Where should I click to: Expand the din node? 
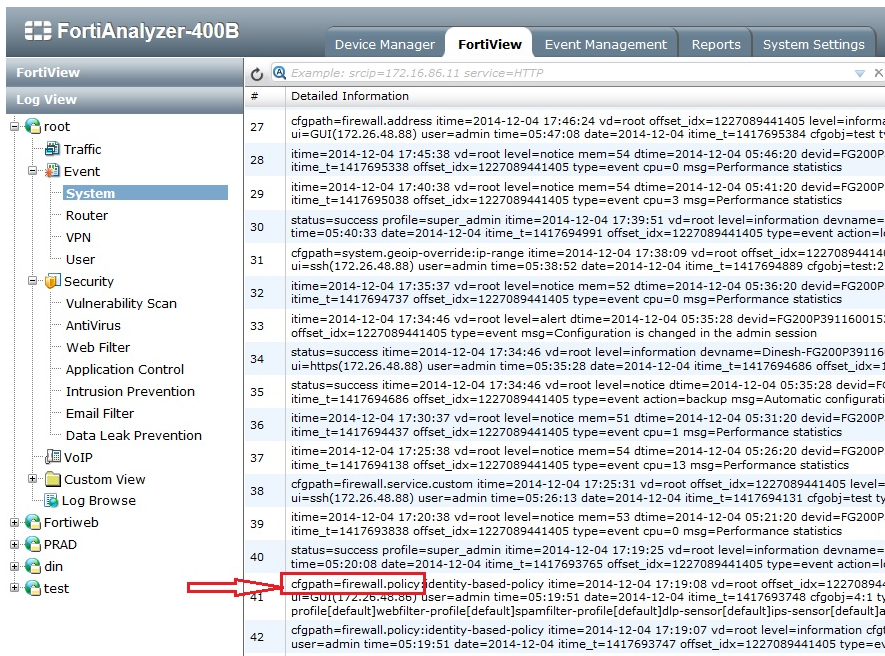pos(15,566)
